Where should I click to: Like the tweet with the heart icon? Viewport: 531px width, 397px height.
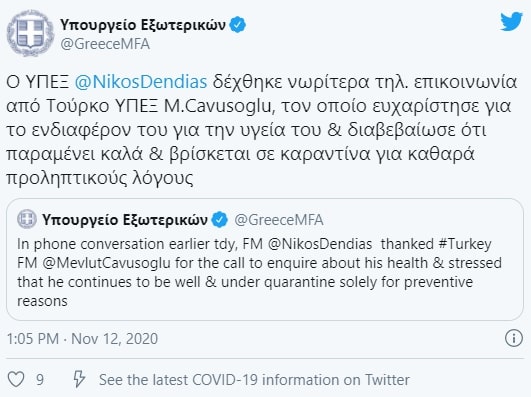click(x=16, y=379)
